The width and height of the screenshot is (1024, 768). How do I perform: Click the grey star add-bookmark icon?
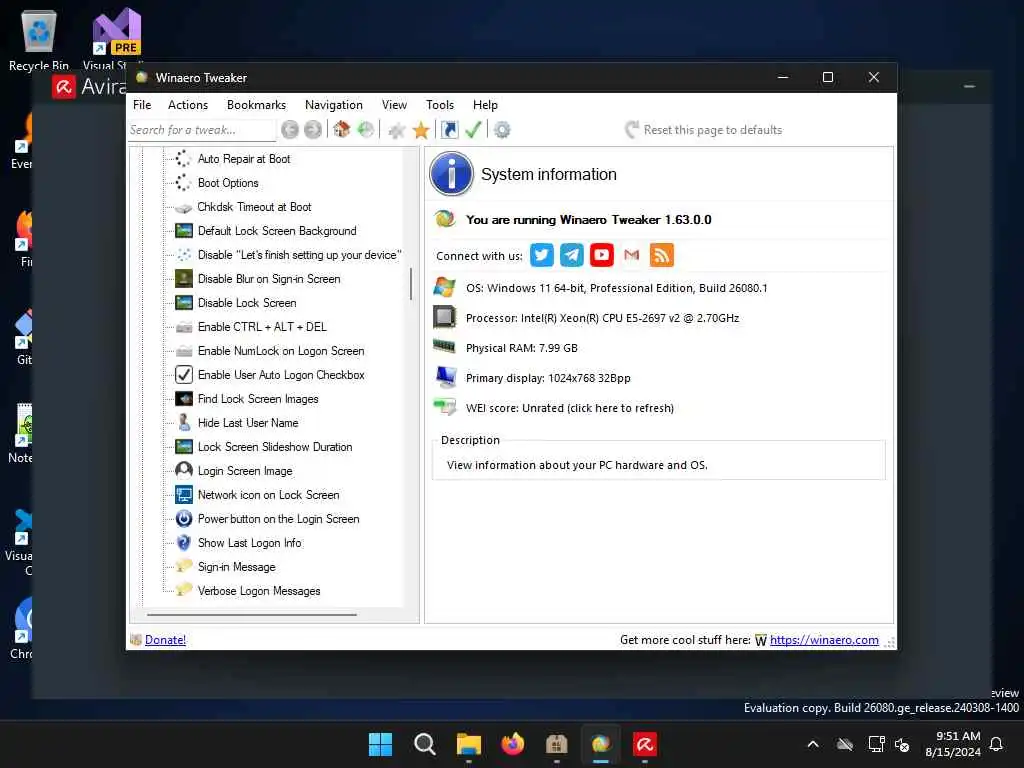tap(396, 130)
